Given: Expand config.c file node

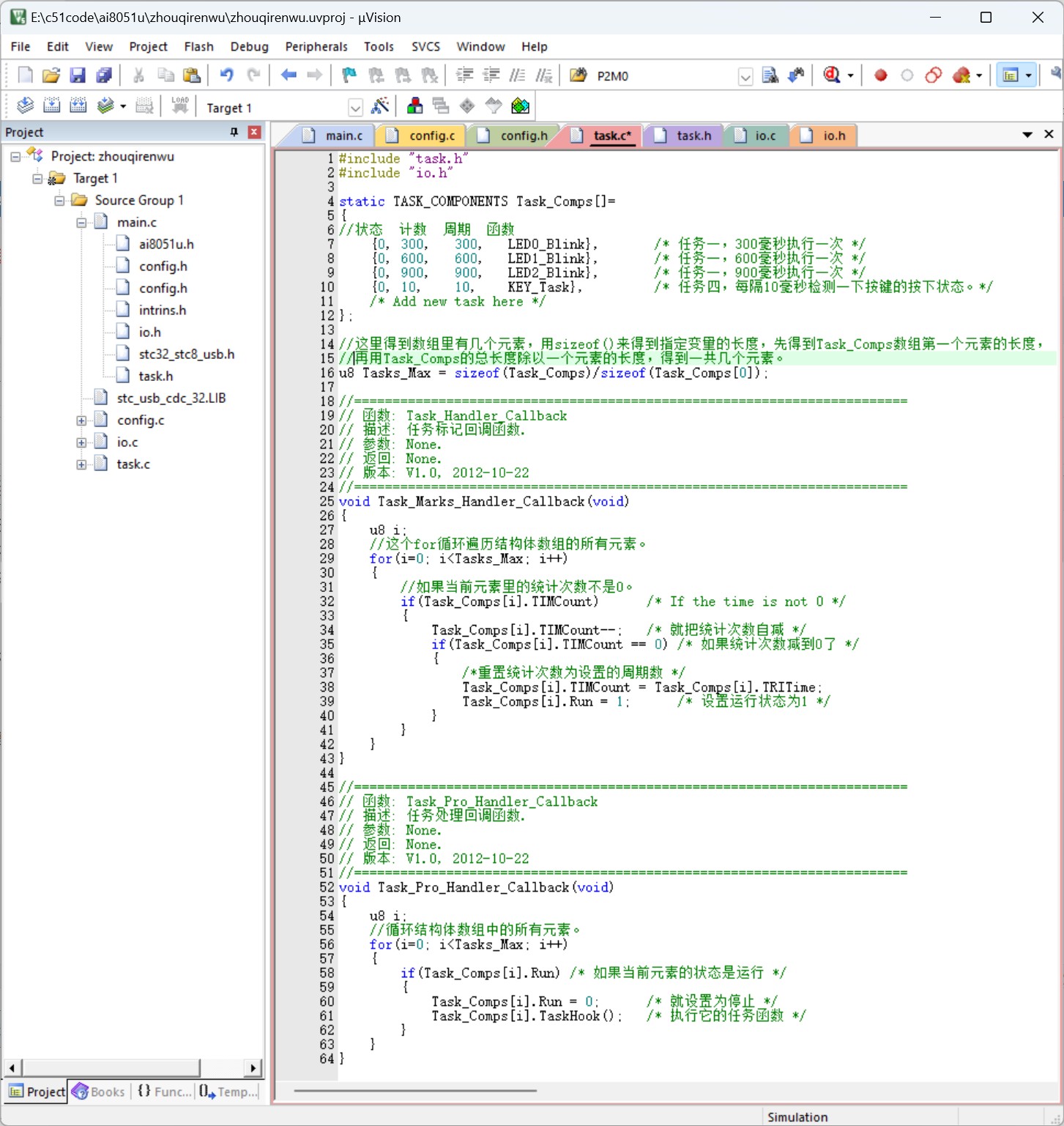Looking at the screenshot, I should pos(81,421).
